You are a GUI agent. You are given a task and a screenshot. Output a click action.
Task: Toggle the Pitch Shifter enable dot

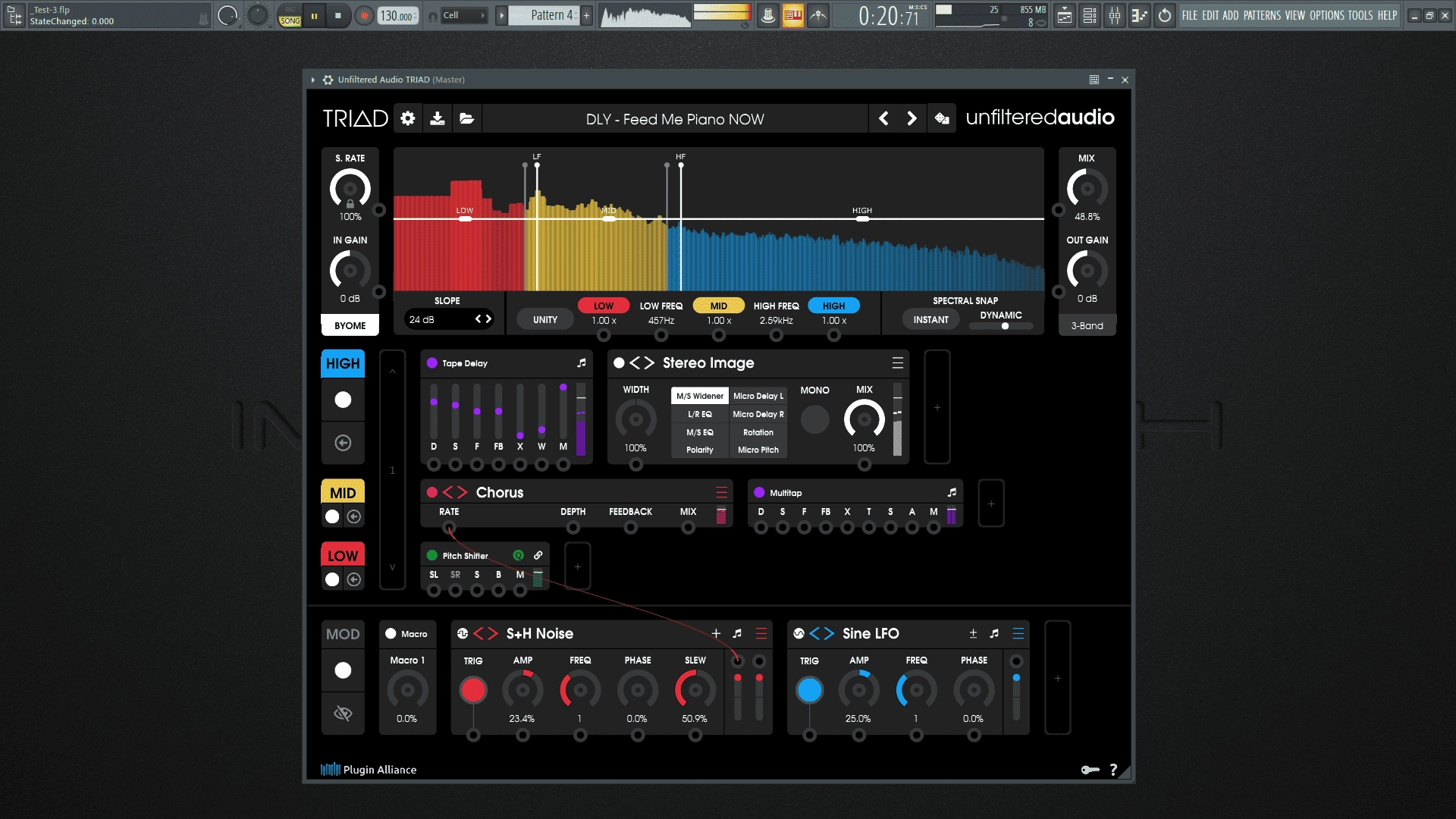pos(432,555)
